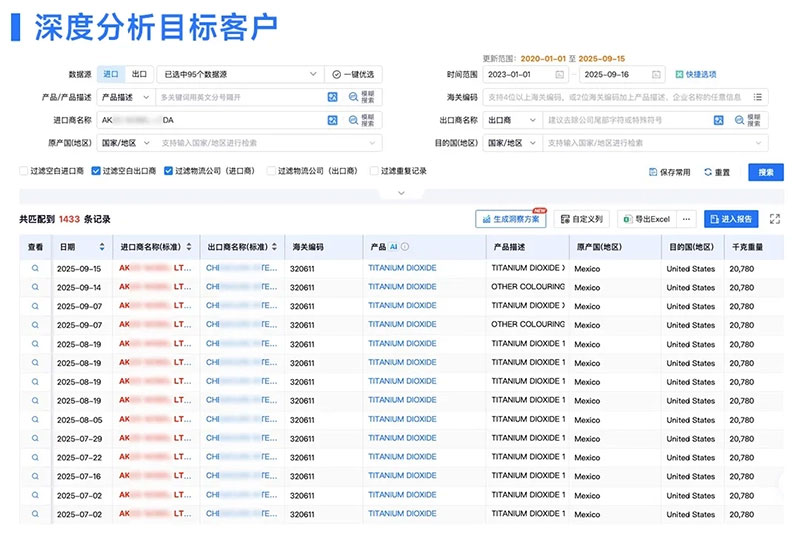Open the 出口商 type dropdown
800x533 pixels.
pyautogui.click(x=512, y=120)
